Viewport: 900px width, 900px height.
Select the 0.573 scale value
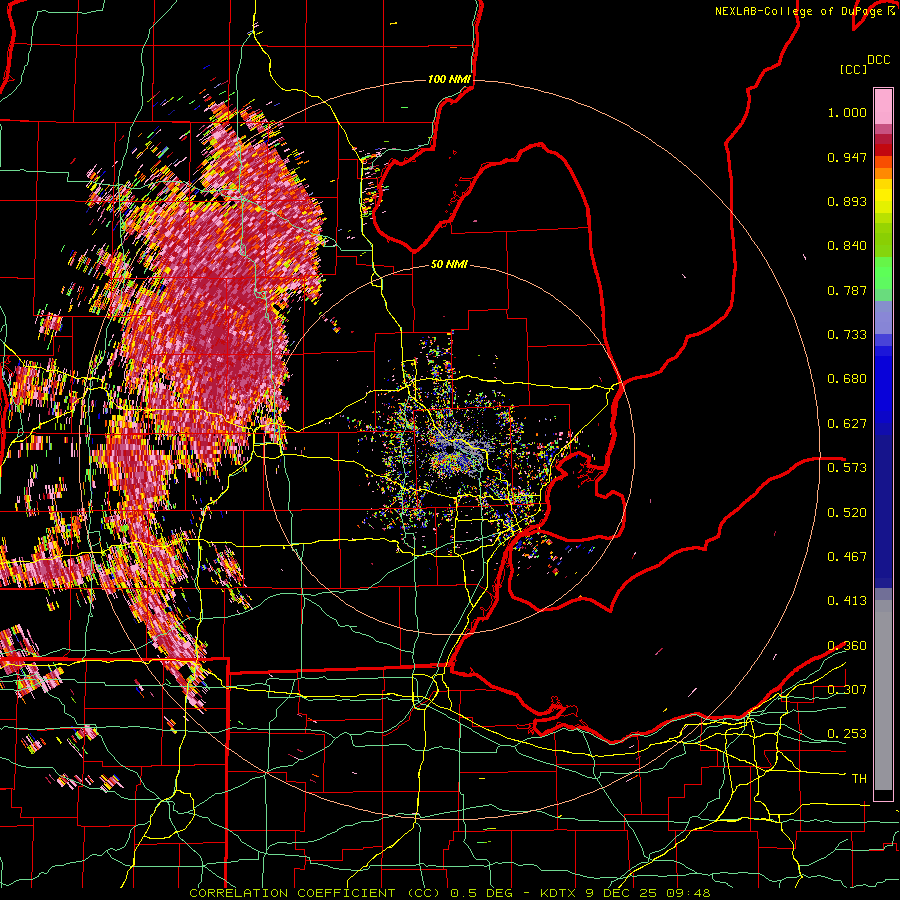point(847,468)
